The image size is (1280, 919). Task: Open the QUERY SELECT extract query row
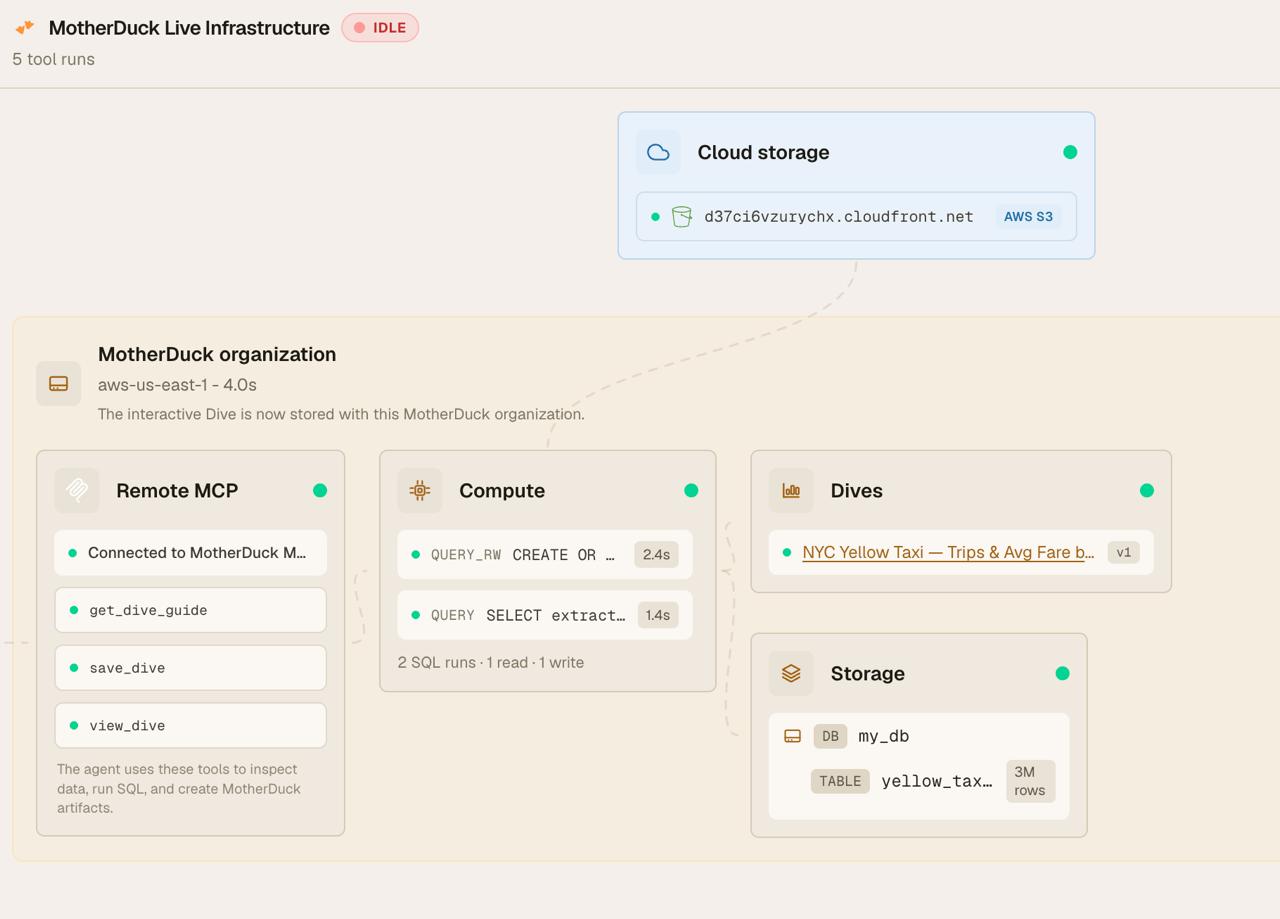tap(545, 615)
